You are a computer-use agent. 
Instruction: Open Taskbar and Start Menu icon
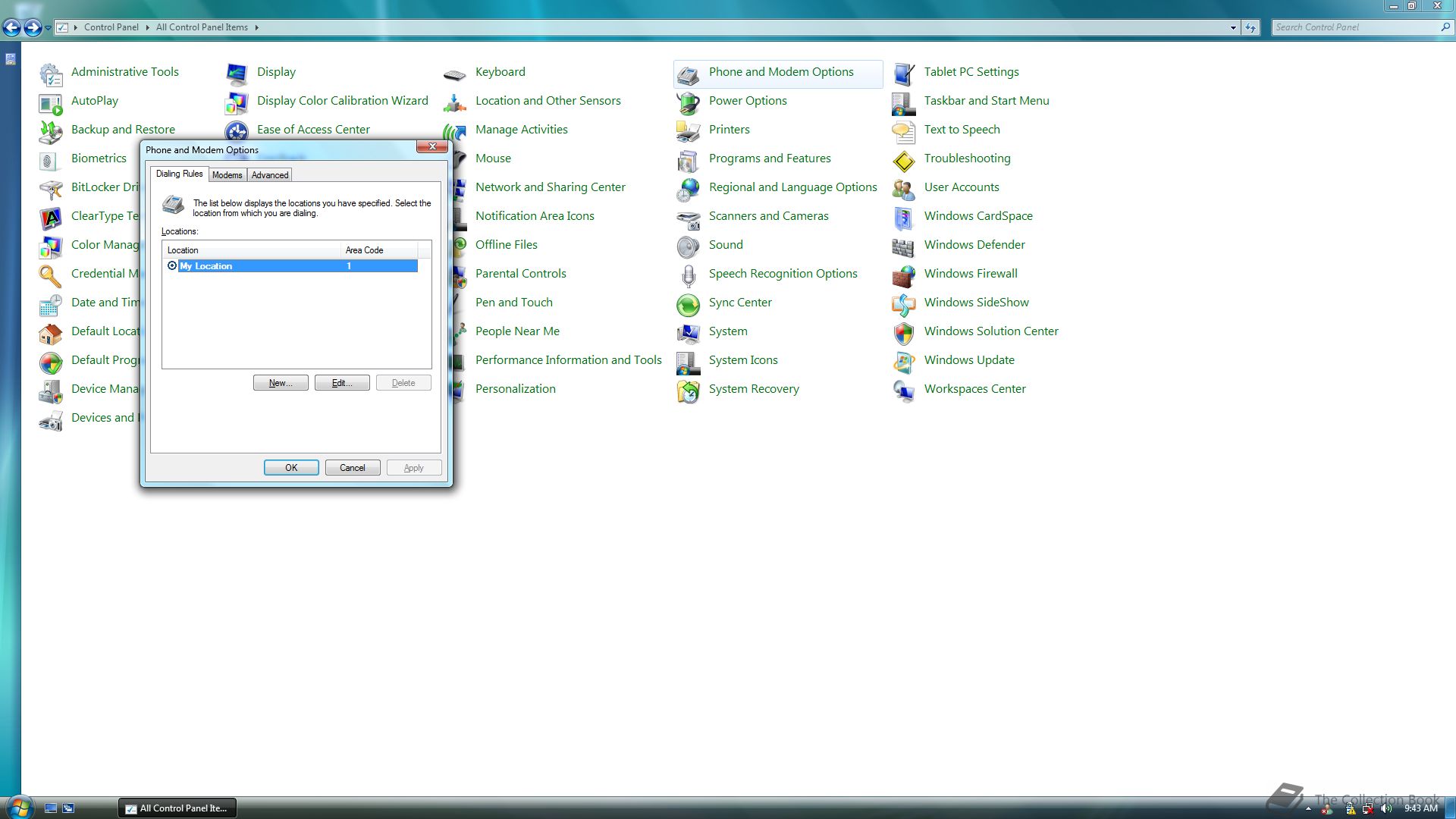[904, 102]
